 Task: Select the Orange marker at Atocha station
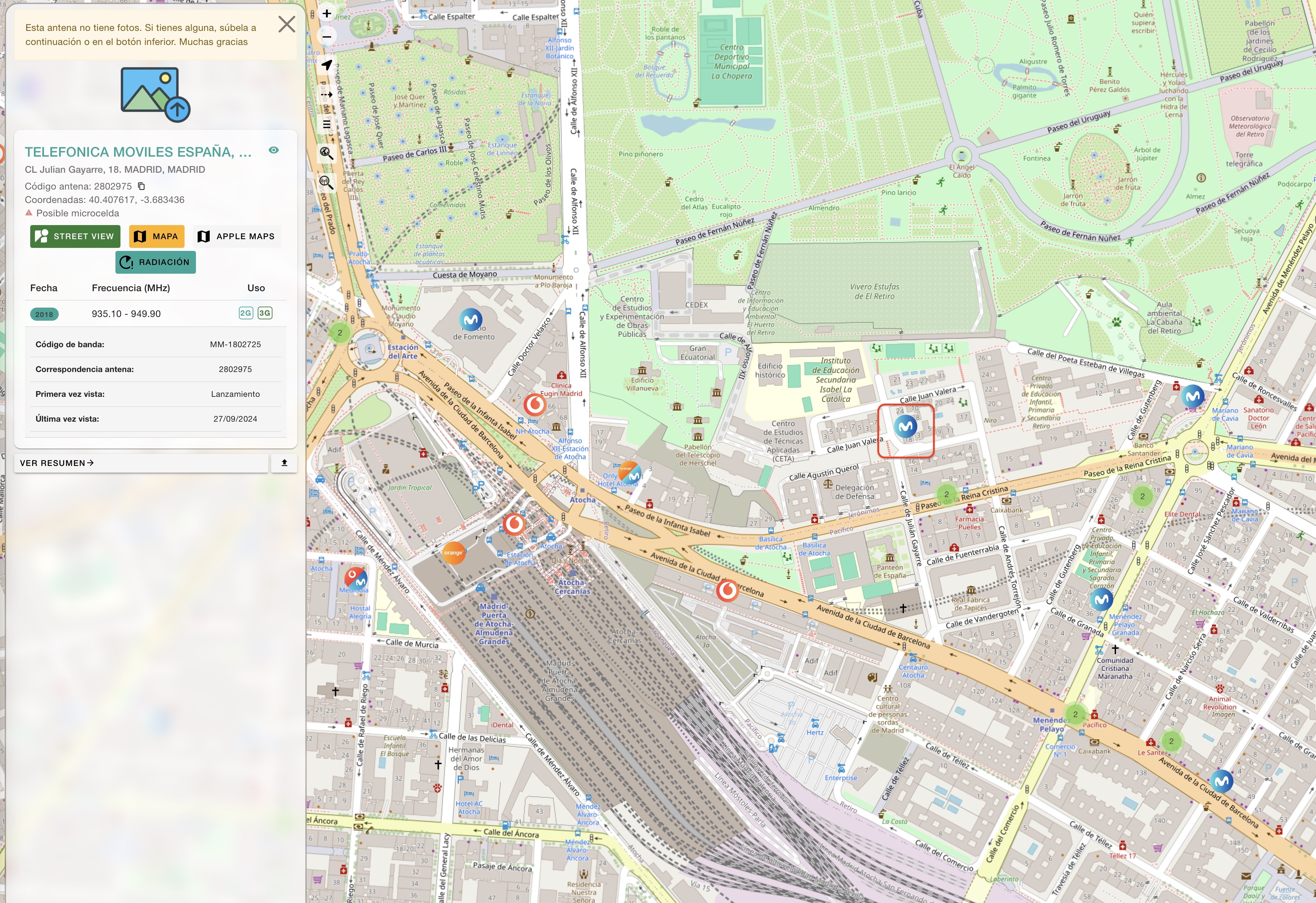point(453,552)
